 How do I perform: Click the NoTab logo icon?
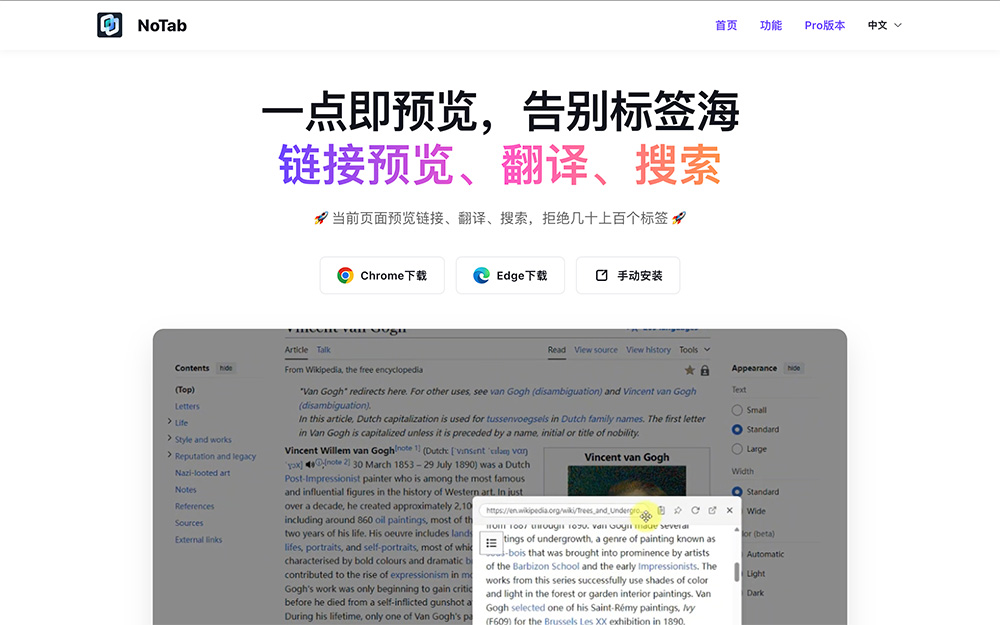109,25
